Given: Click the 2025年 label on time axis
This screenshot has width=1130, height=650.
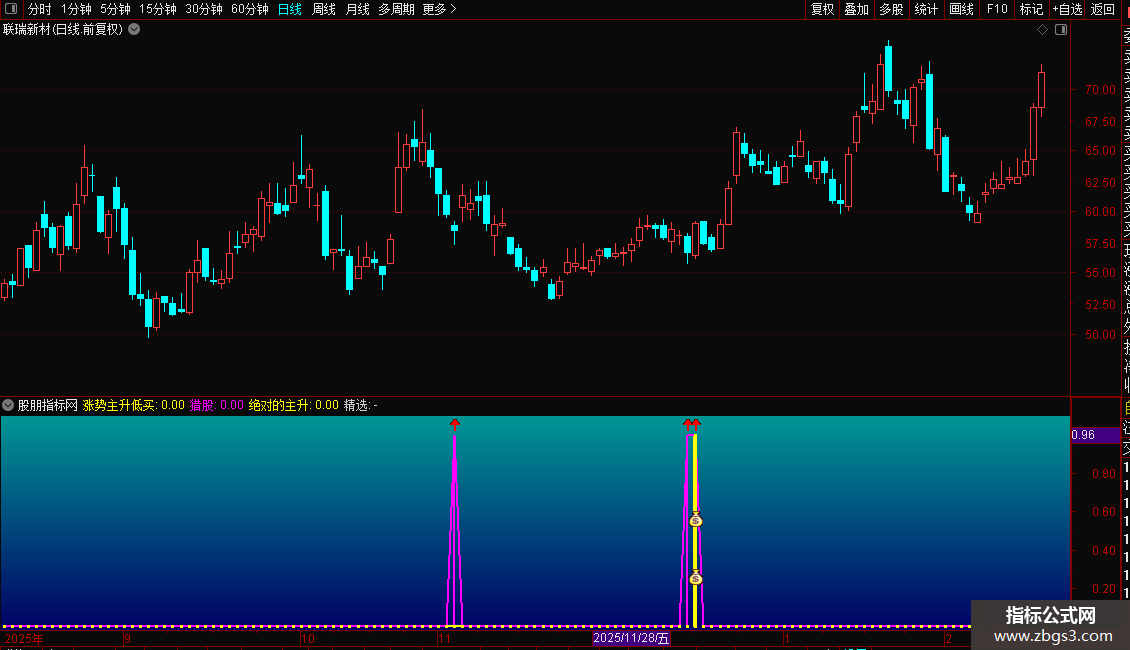Looking at the screenshot, I should [24, 638].
